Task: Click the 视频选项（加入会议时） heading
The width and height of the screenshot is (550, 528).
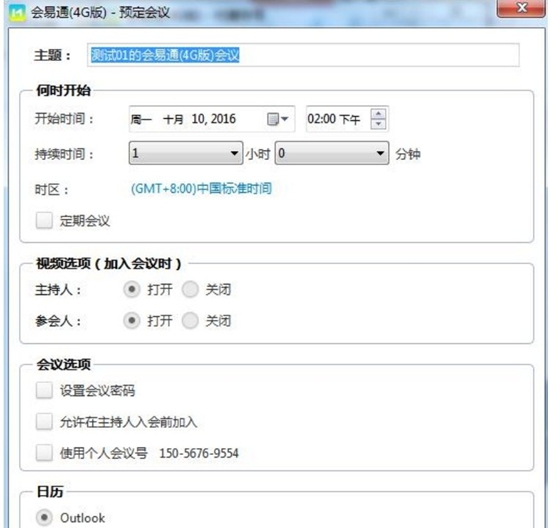Action: 109,263
